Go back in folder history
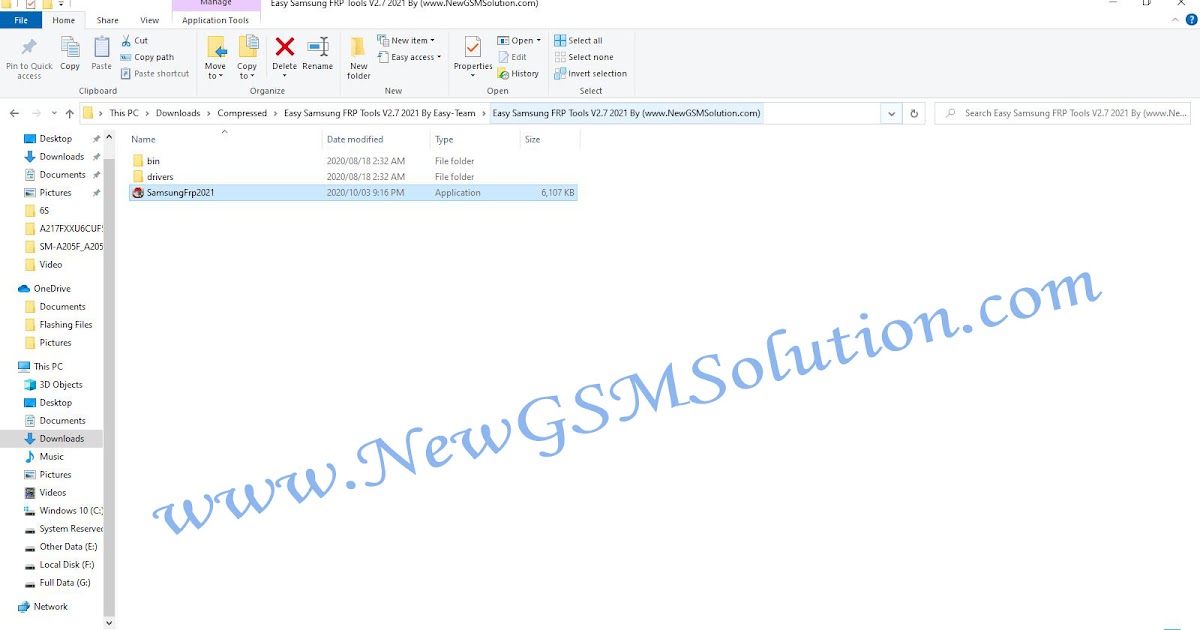Image resolution: width=1200 pixels, height=630 pixels. [x=16, y=114]
